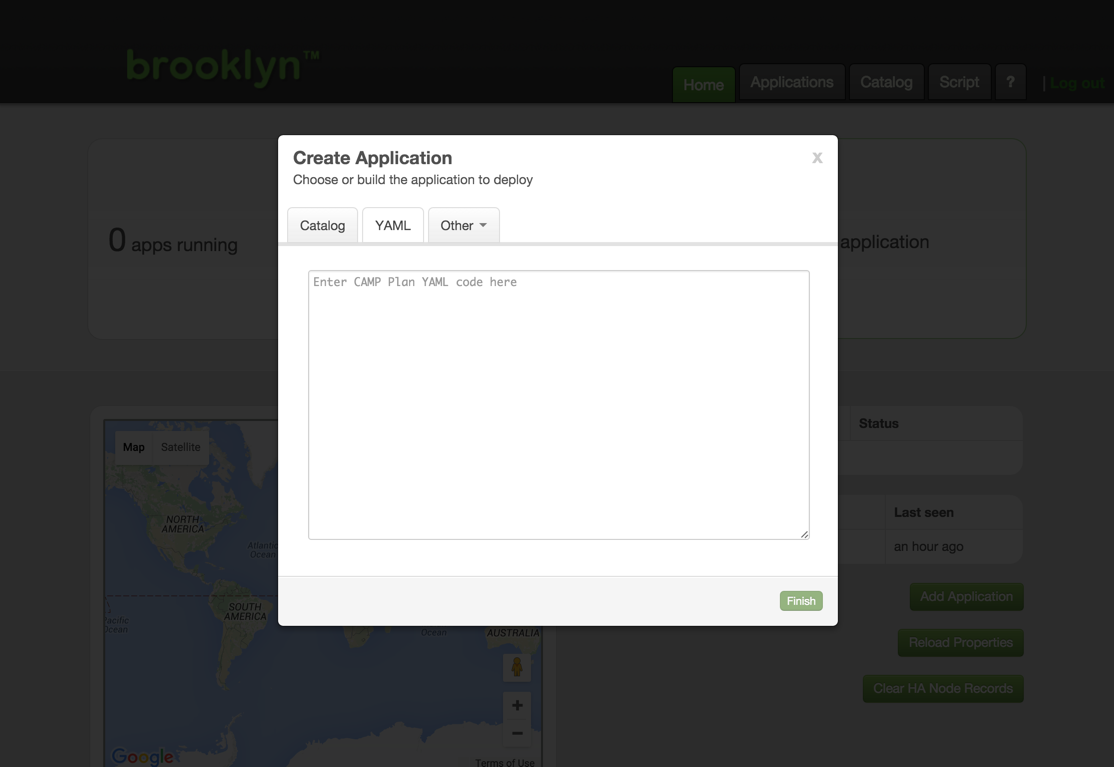Switch the map to Satellite view
Screen dimensions: 1114x767
coord(181,447)
